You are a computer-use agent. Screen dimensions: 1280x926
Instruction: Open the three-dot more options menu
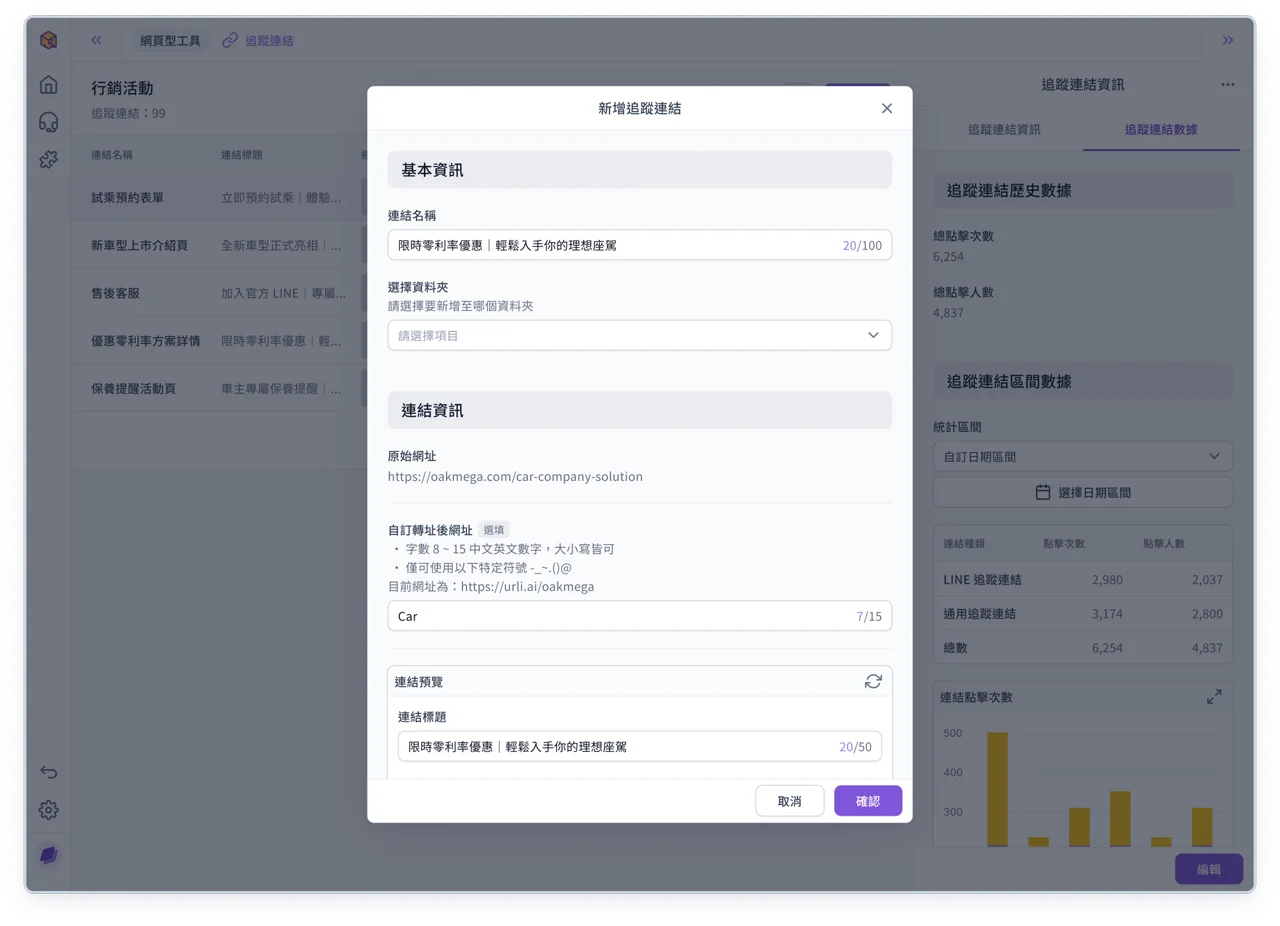point(1227,85)
